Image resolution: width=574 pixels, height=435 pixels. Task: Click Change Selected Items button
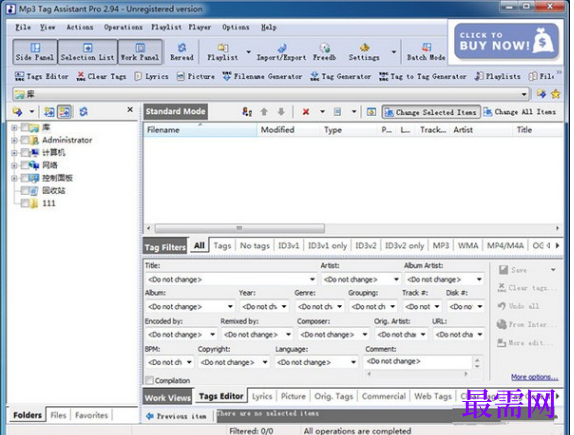tap(431, 112)
